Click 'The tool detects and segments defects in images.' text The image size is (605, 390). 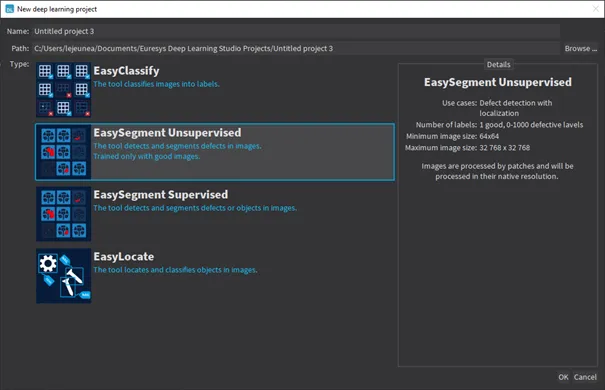pos(177,146)
